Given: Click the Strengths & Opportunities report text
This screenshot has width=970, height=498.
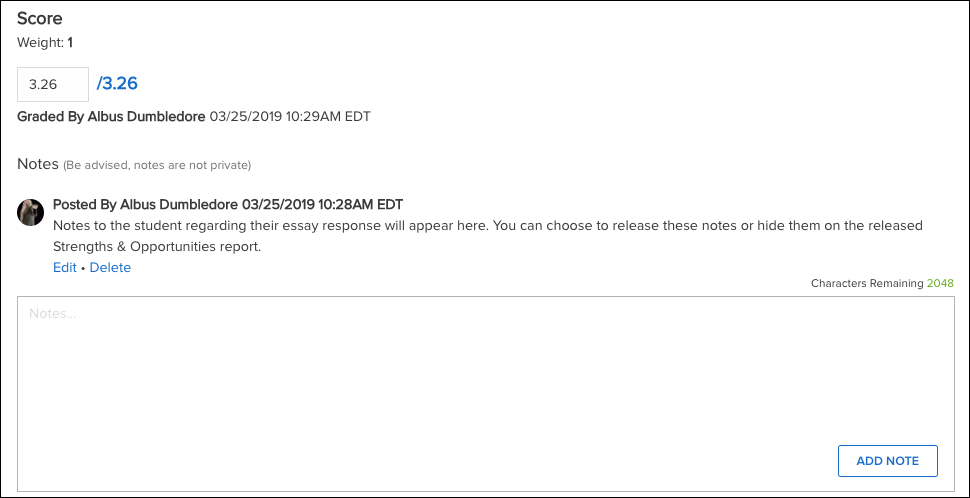Looking at the screenshot, I should pos(157,247).
